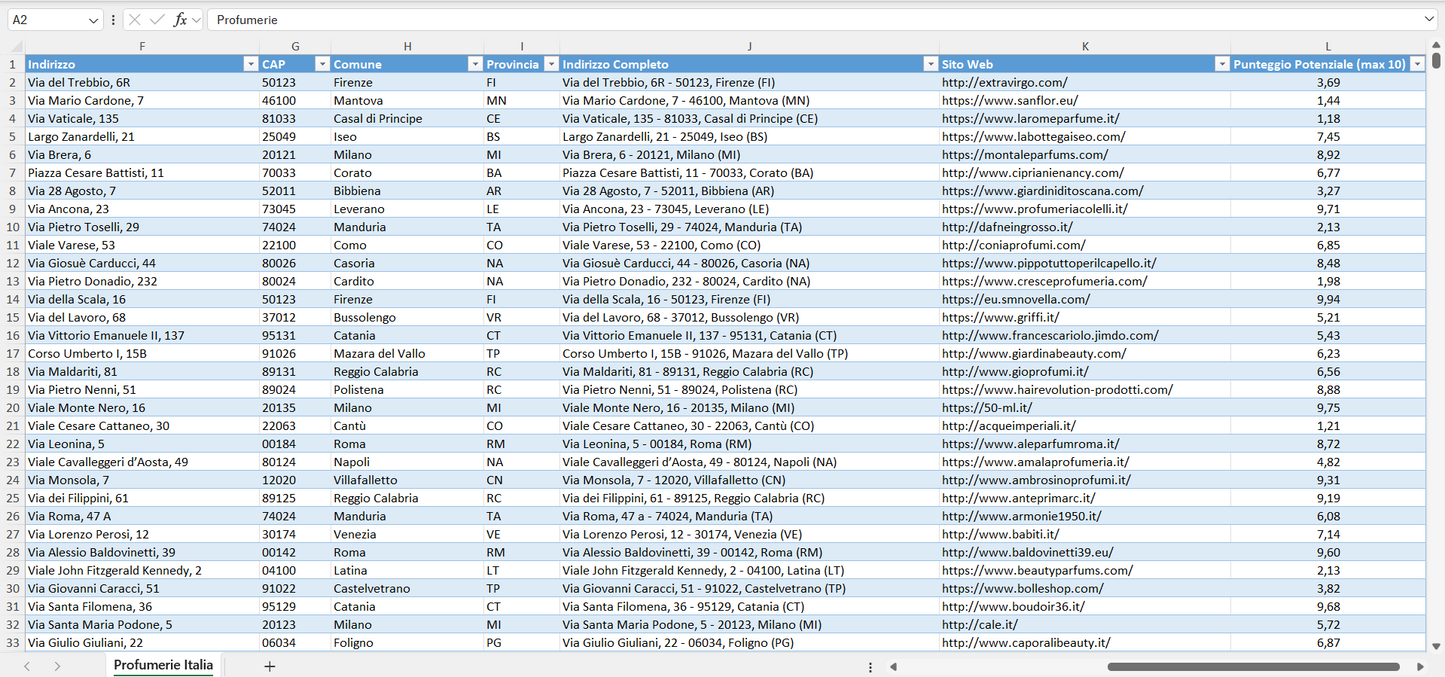This screenshot has width=1445, height=677.
Task: Select the Profumerie Italia sheet tab
Action: pyautogui.click(x=163, y=665)
